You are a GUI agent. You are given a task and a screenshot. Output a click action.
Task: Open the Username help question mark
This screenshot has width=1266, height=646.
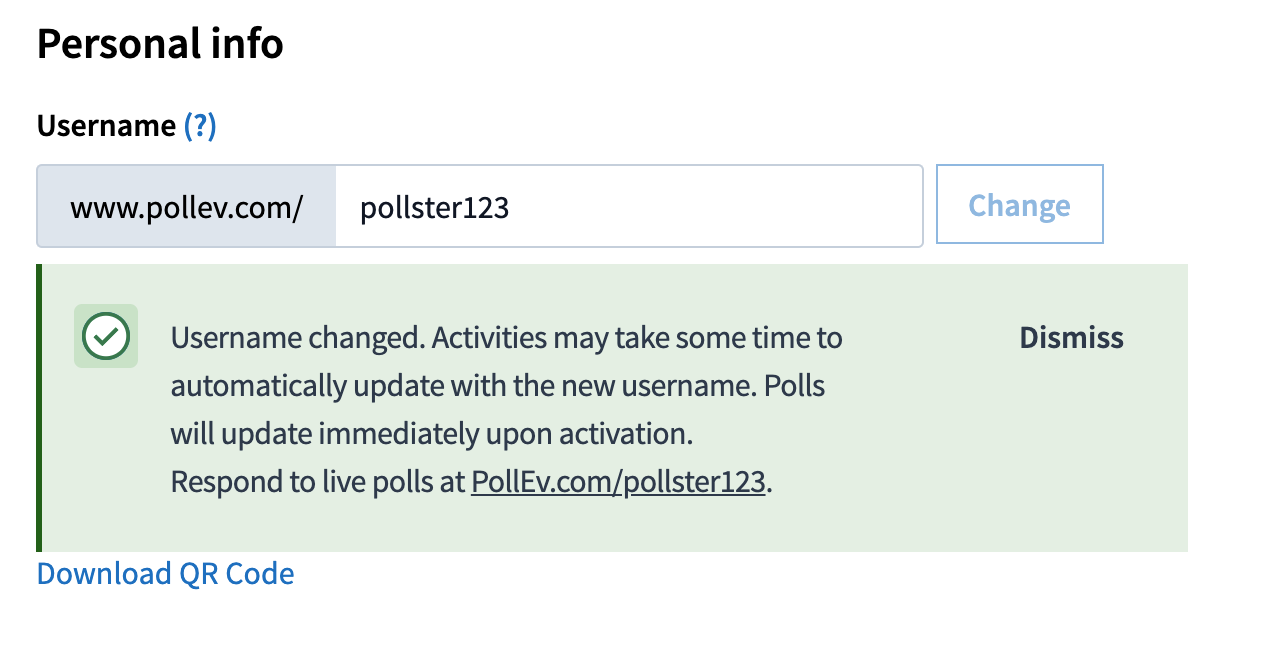200,126
